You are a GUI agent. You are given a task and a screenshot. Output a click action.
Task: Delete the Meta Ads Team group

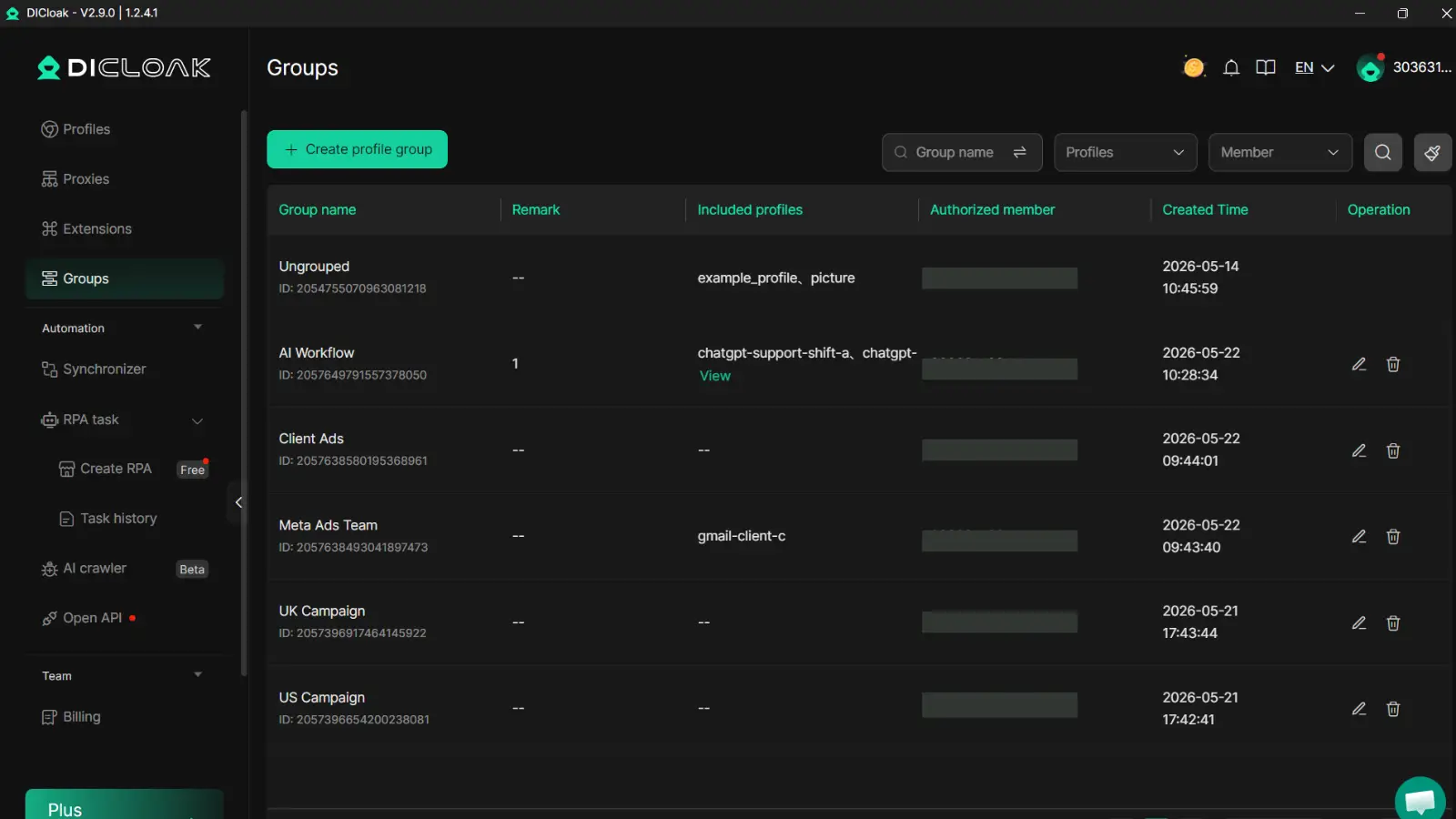coord(1392,536)
